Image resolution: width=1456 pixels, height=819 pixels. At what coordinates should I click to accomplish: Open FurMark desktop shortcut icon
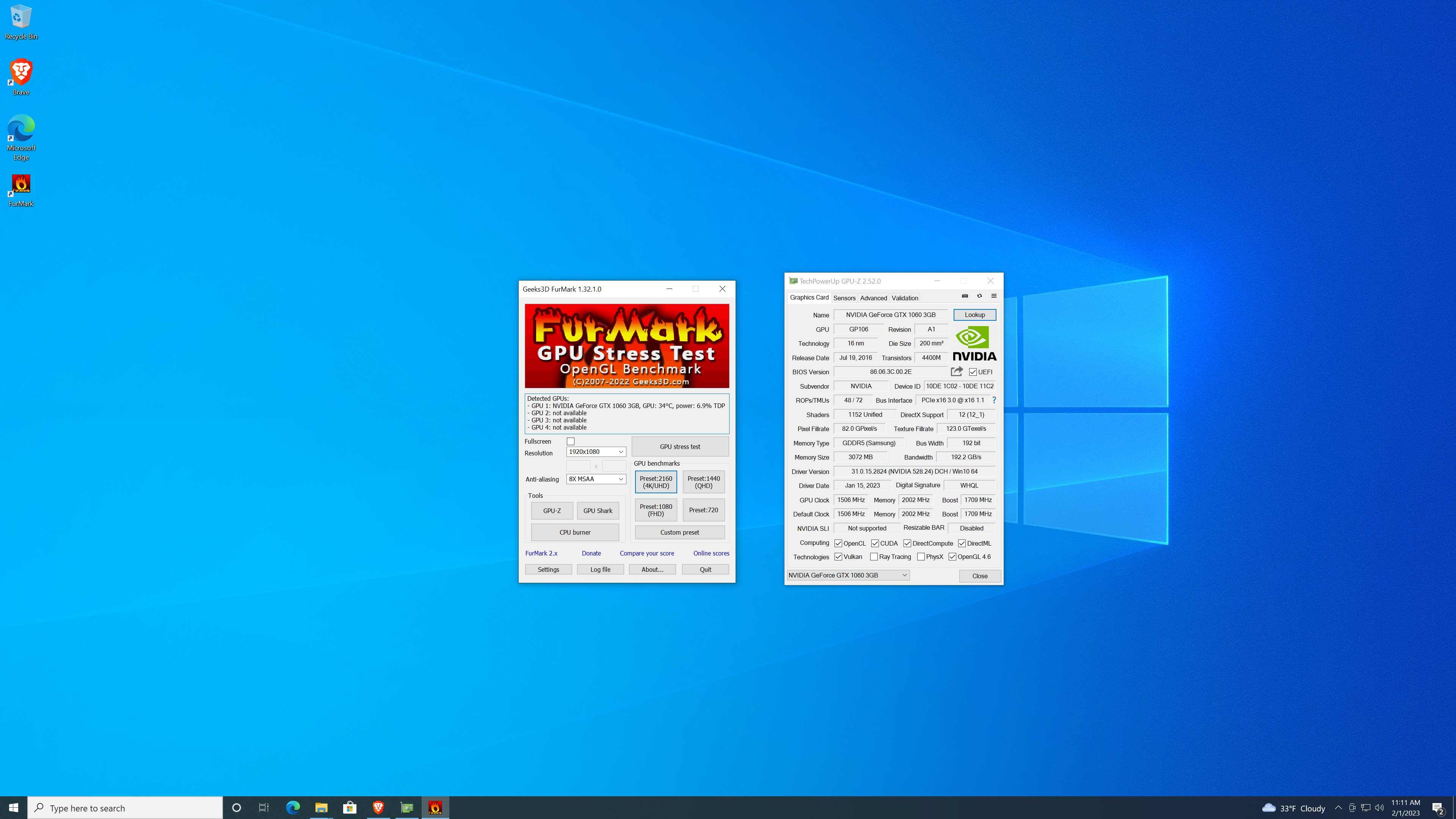(x=21, y=190)
